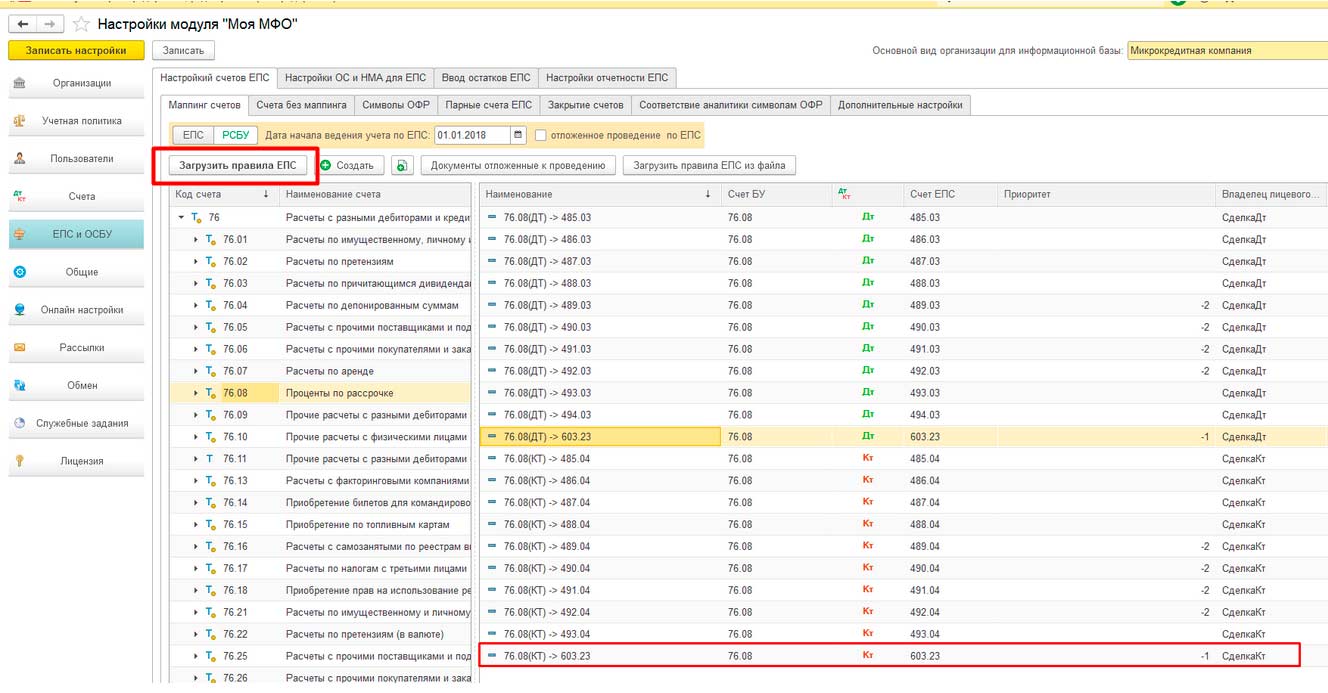Switch to Парные счета ЕПС subtab
The width and height of the screenshot is (1328, 693).
coord(489,105)
